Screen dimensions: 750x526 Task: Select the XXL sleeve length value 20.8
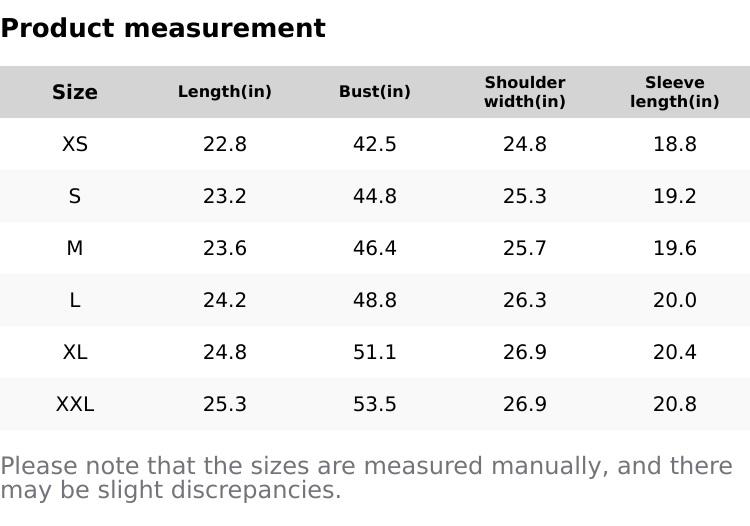675,404
